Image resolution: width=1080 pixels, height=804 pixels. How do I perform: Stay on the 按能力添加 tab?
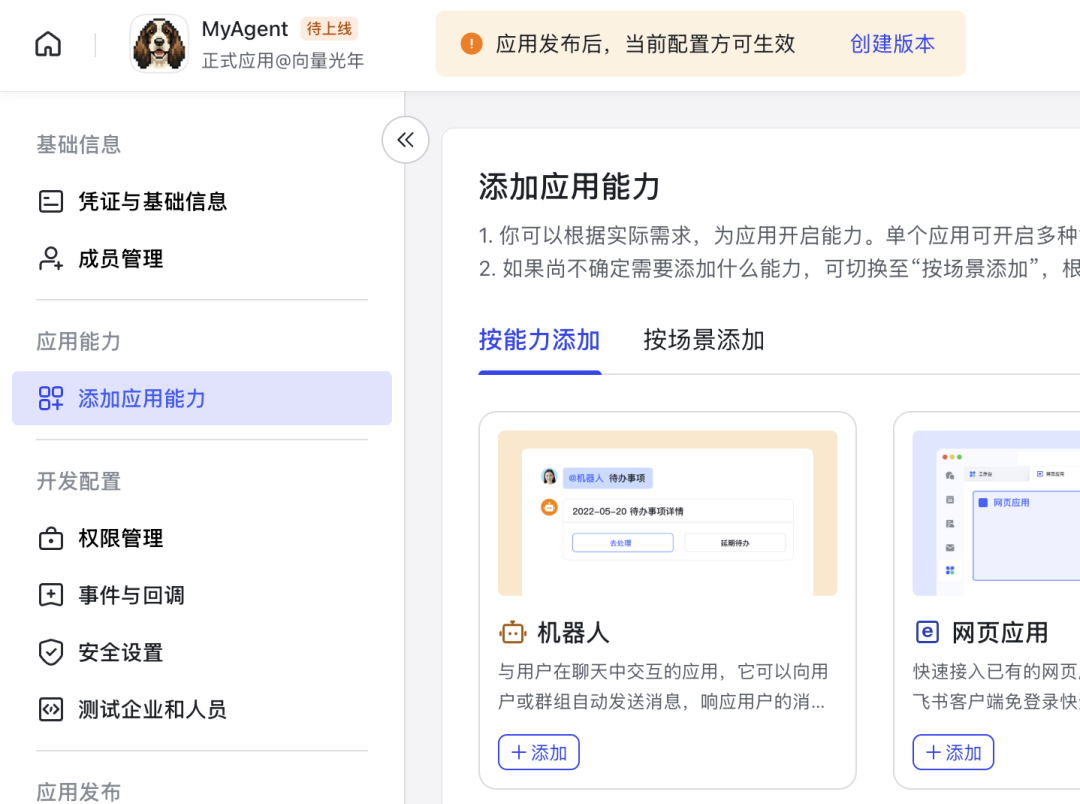click(x=539, y=340)
